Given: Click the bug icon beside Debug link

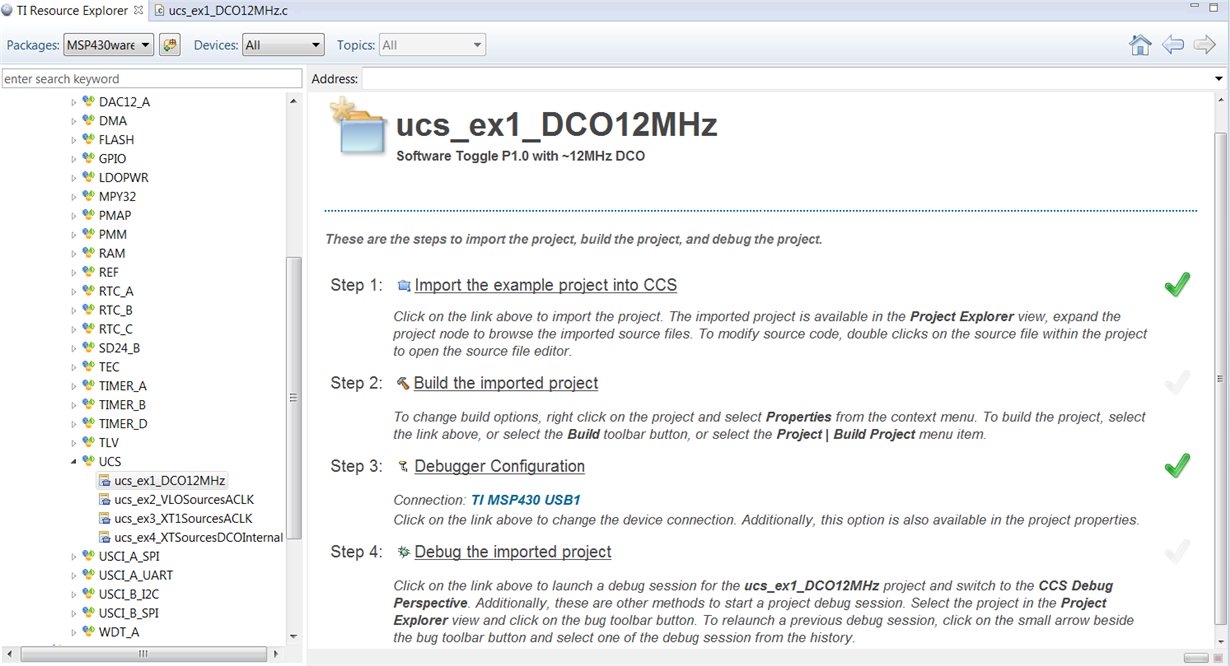Looking at the screenshot, I should point(403,552).
